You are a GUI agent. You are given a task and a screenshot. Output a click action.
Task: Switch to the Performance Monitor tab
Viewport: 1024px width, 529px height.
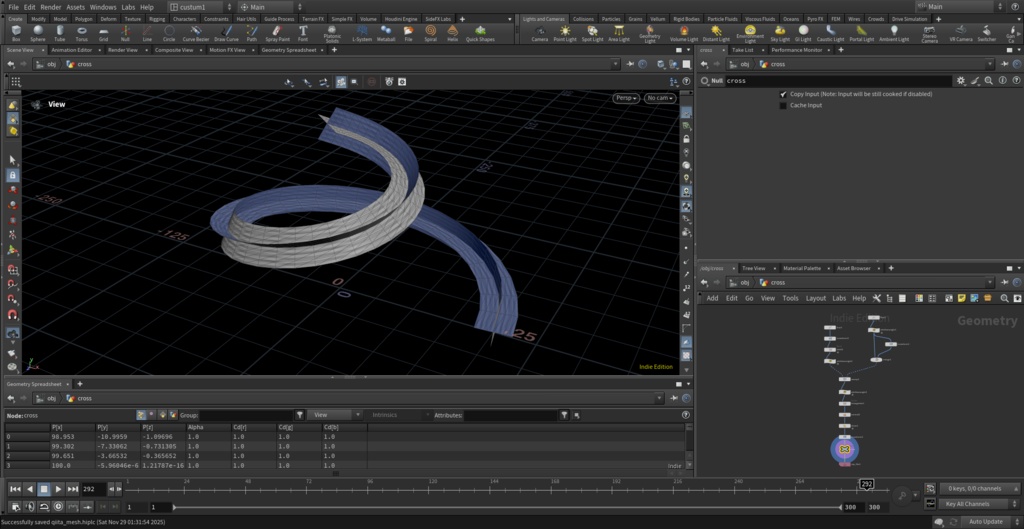click(797, 50)
